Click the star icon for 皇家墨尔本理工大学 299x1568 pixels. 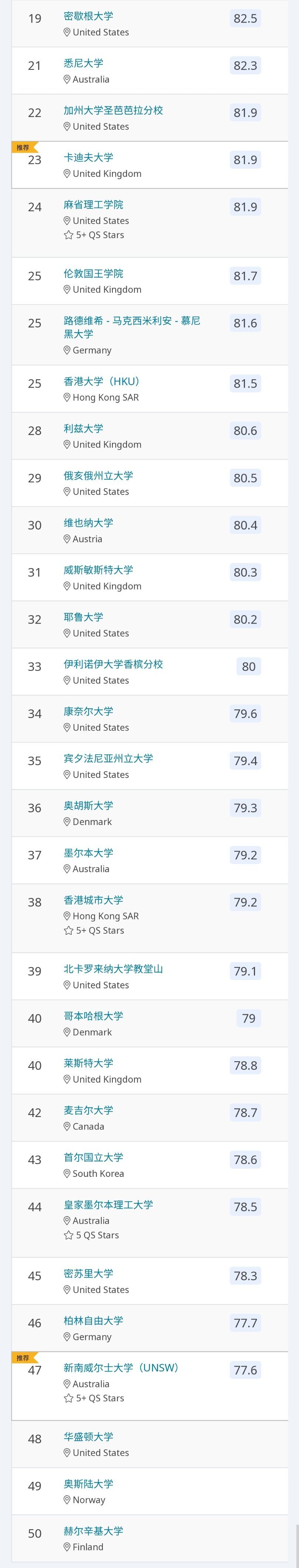tap(68, 1235)
